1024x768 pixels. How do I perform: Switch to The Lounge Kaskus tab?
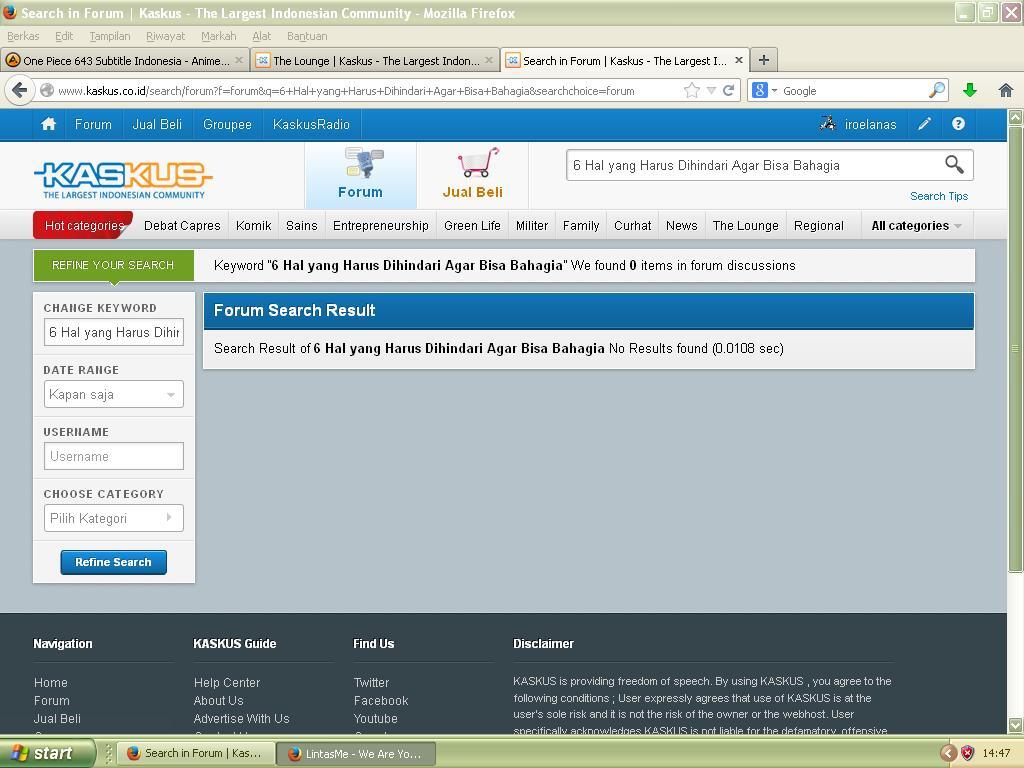point(376,60)
